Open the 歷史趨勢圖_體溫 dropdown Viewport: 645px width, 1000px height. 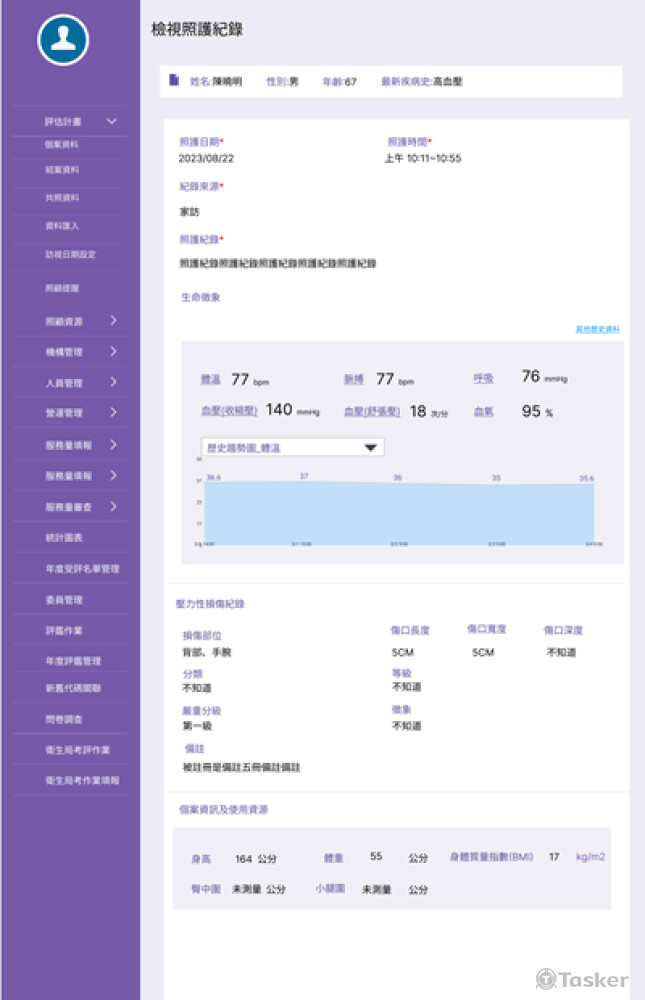[292, 448]
